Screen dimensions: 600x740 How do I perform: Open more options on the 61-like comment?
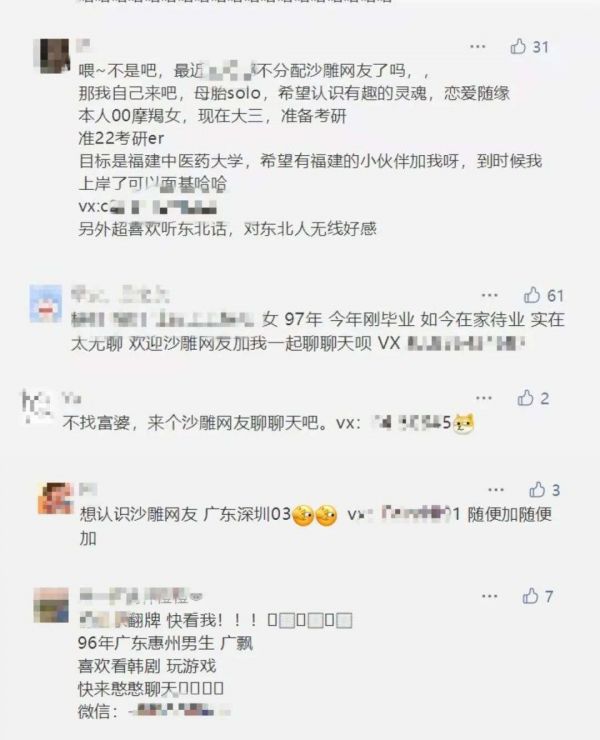(x=490, y=295)
